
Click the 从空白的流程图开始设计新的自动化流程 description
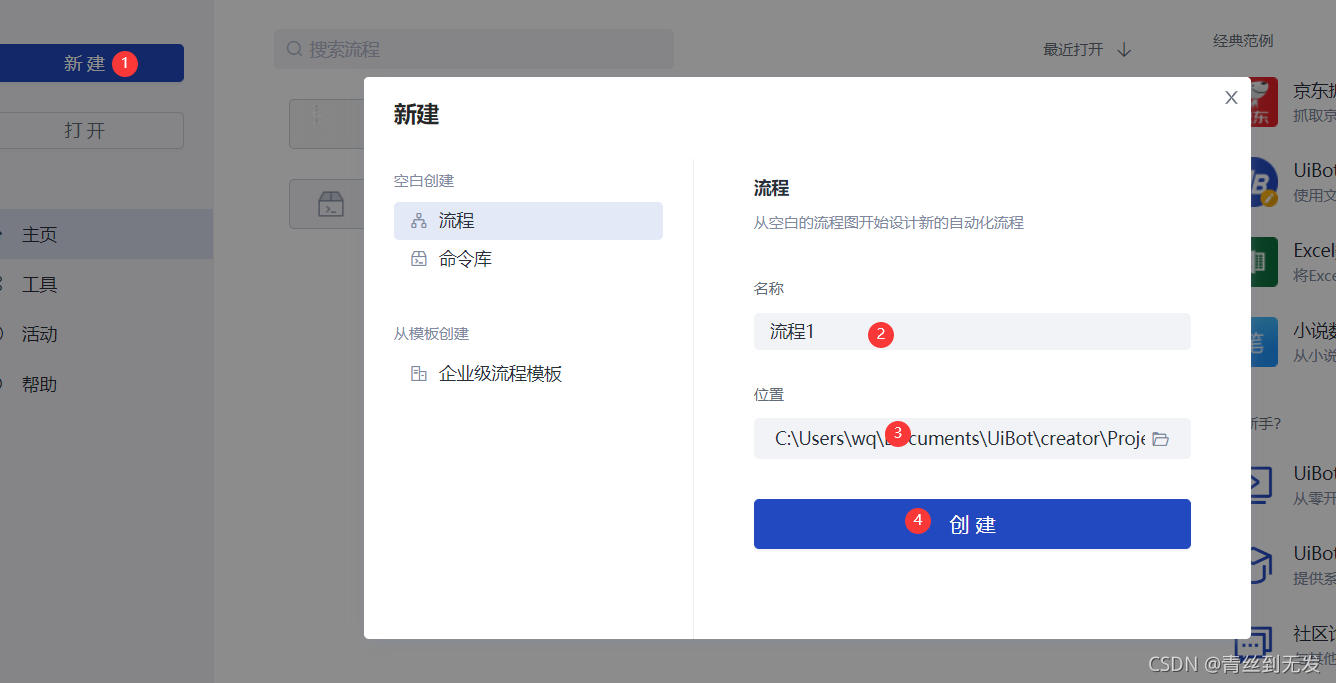[x=889, y=222]
